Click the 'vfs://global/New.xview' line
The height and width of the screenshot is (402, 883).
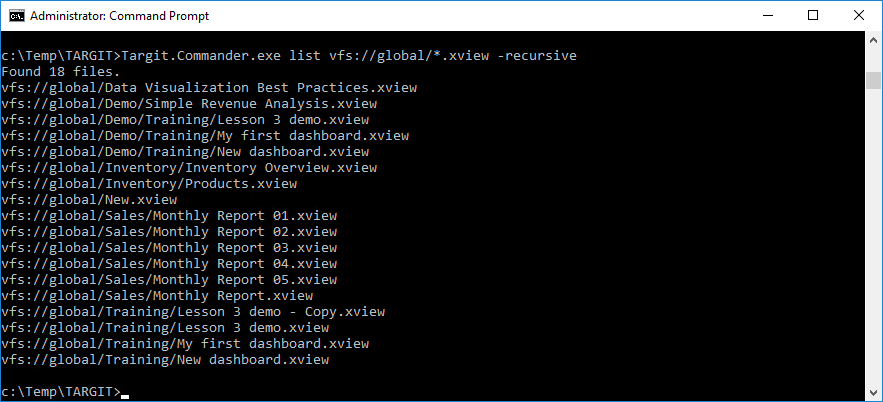coord(89,200)
